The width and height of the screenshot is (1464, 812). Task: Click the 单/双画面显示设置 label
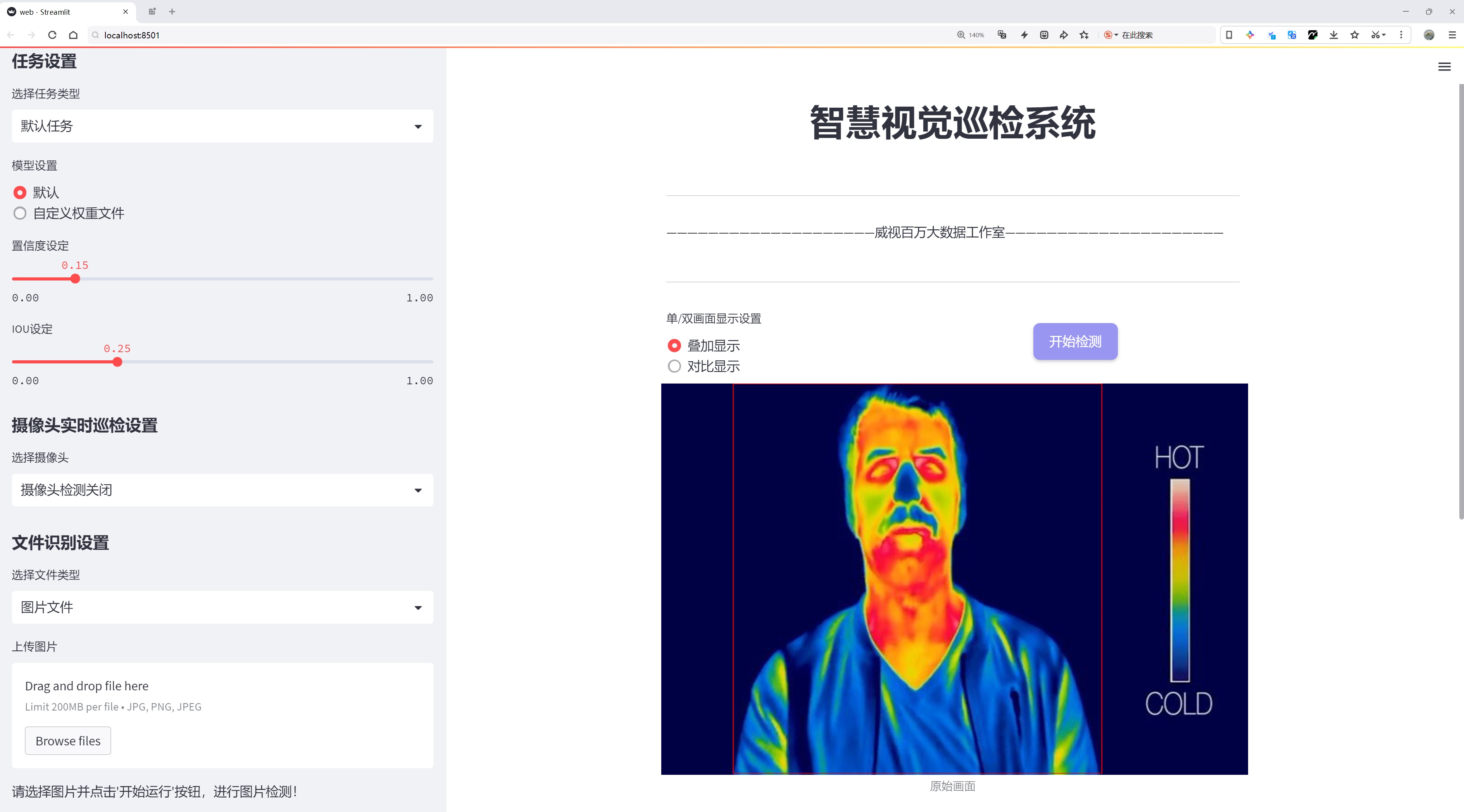714,318
